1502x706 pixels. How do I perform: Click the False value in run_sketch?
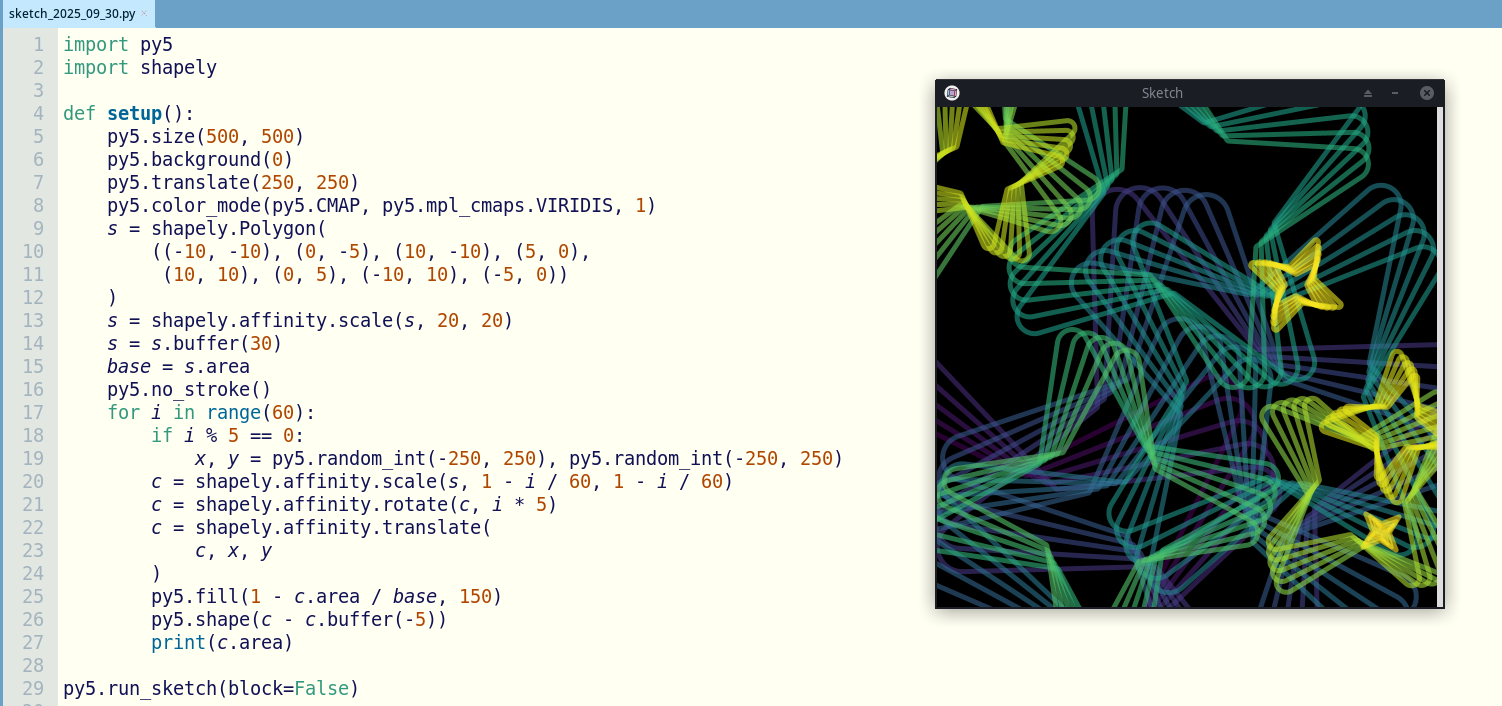[321, 688]
